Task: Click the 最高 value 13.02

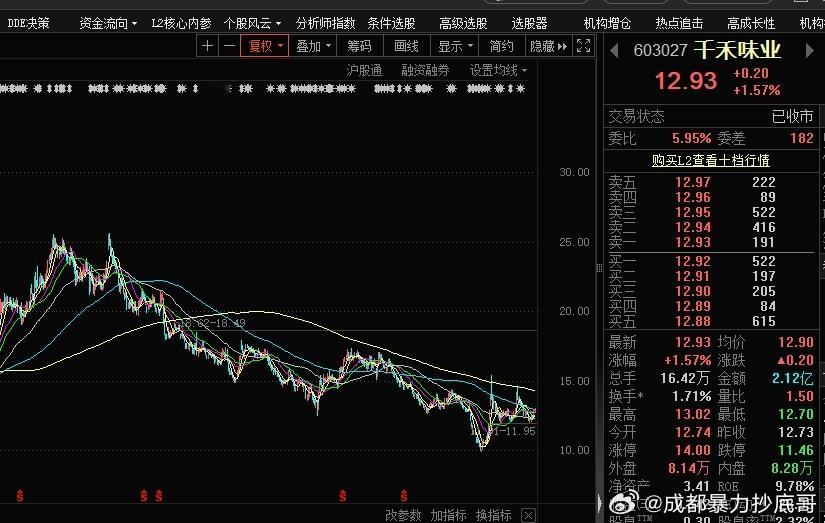Action: pos(693,415)
